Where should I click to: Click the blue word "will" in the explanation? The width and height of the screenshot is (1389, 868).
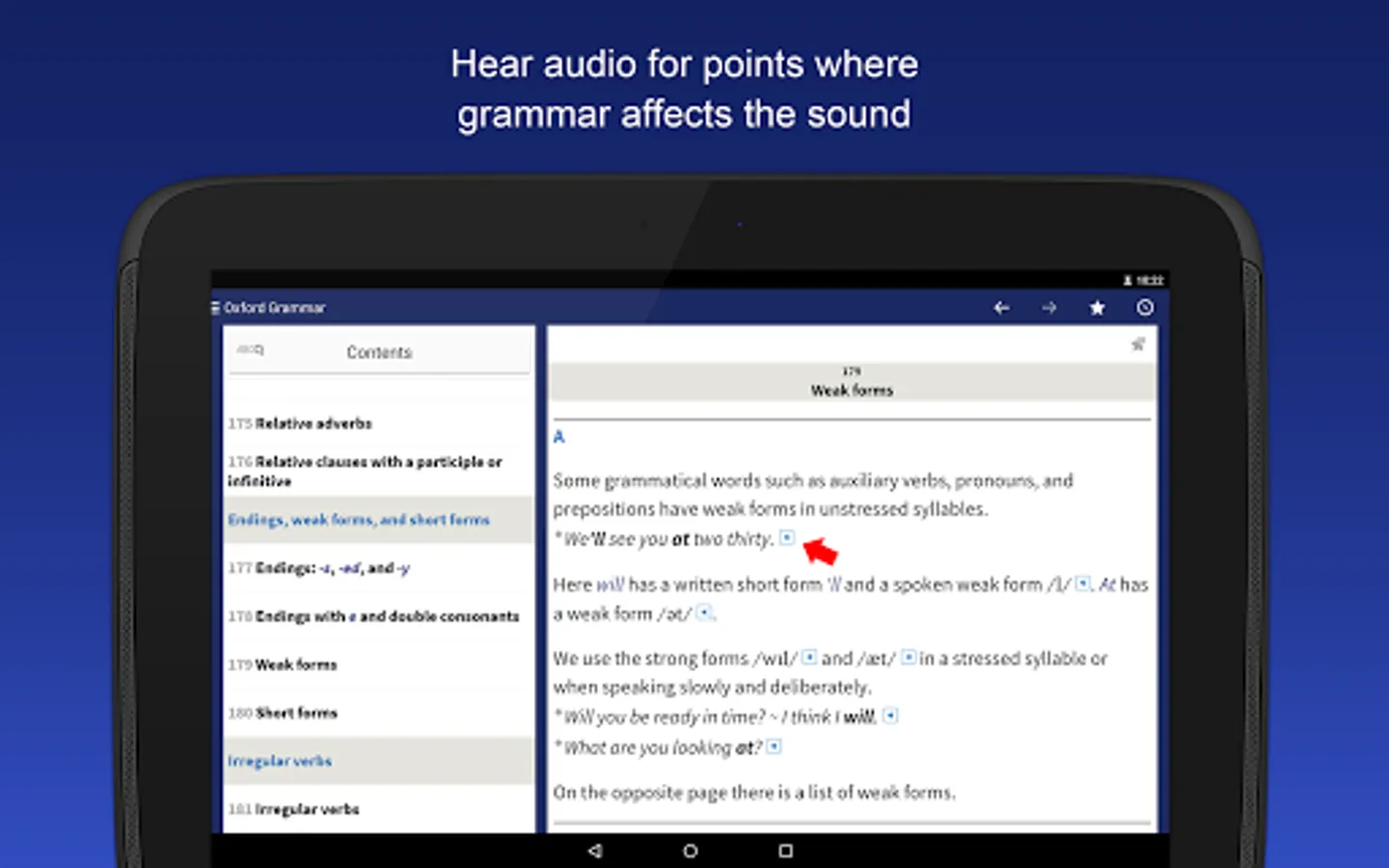point(610,584)
